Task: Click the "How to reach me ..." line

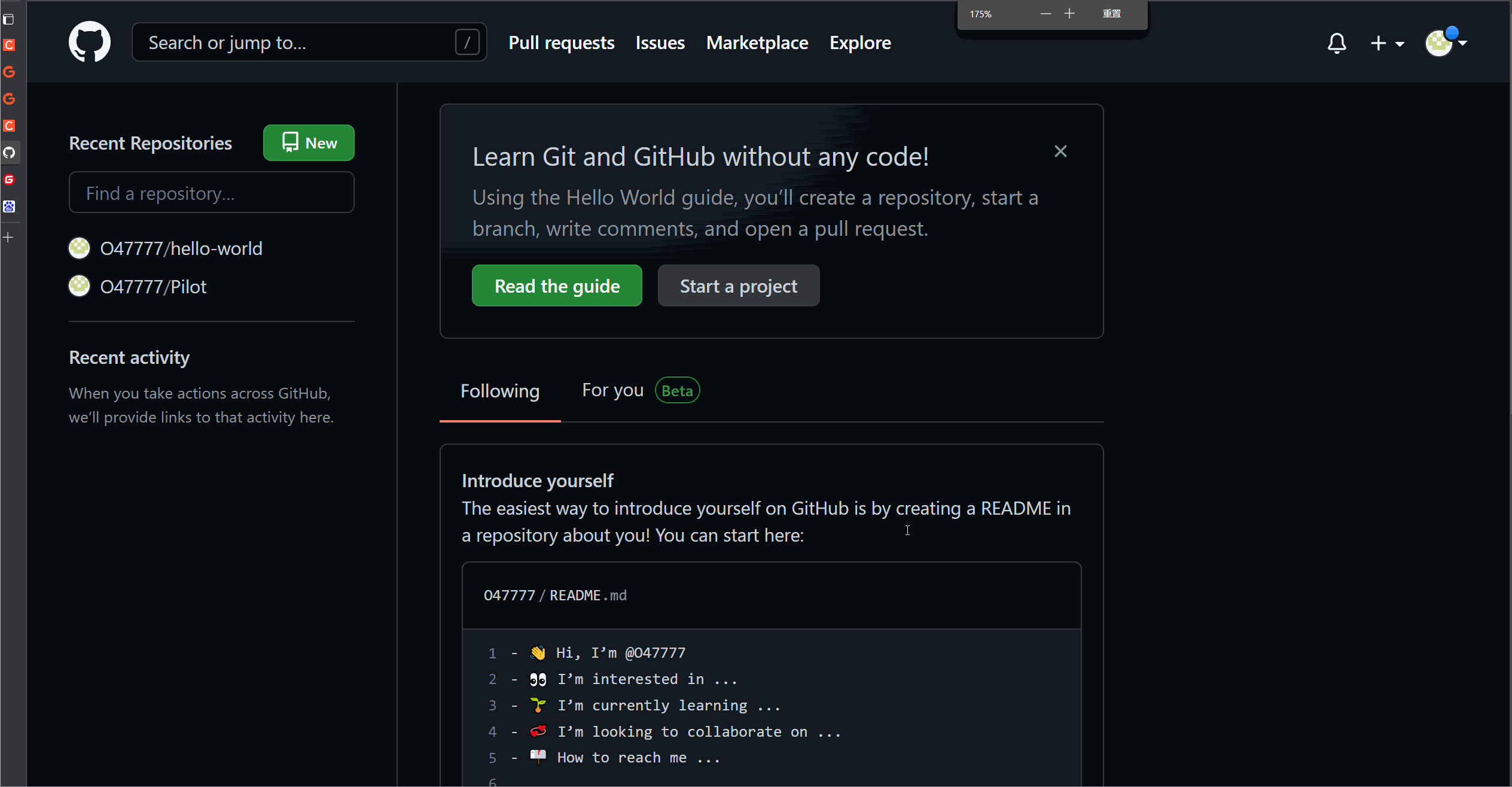Action: point(639,757)
